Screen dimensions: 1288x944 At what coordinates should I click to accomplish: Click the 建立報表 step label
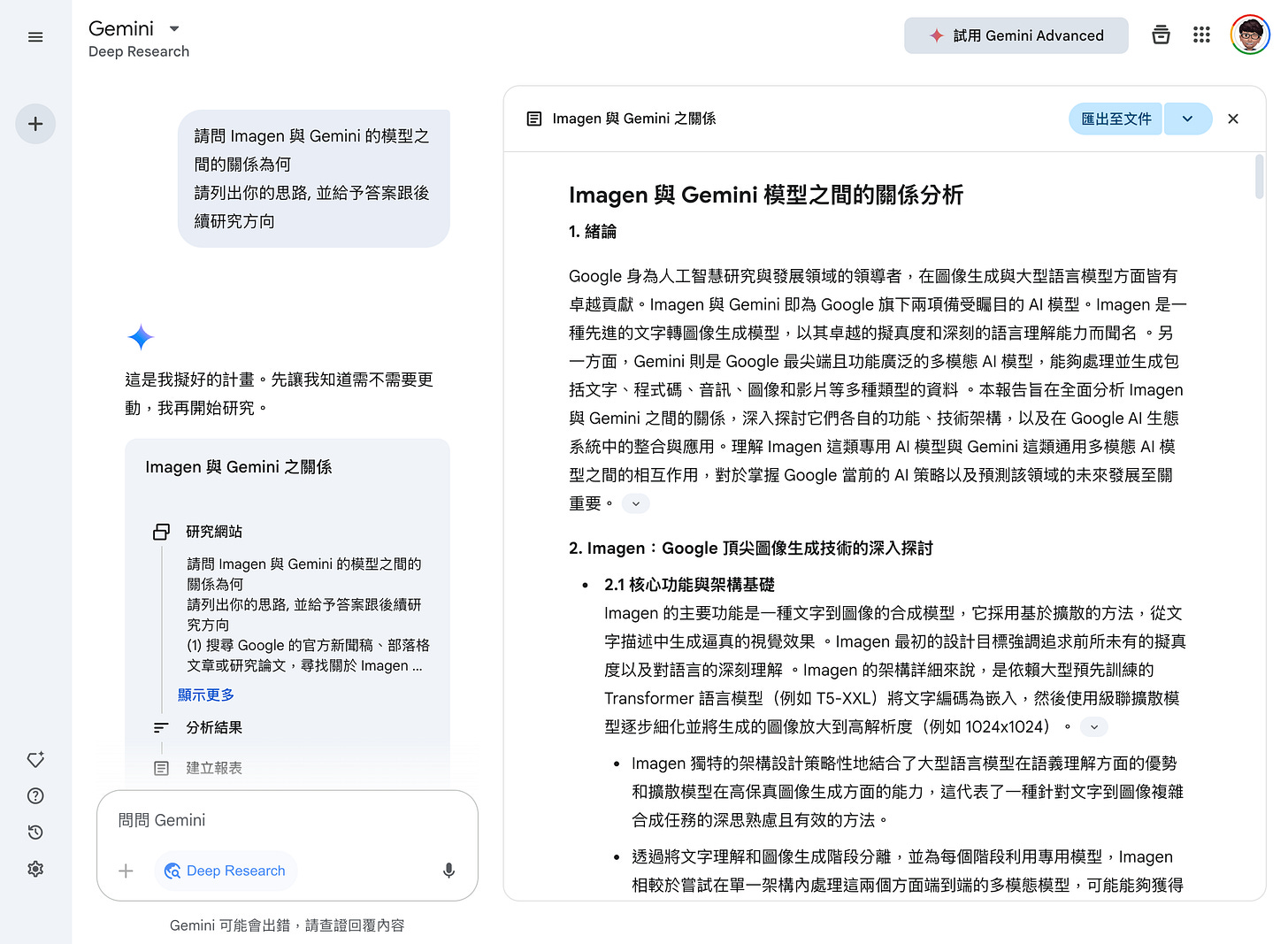[214, 768]
